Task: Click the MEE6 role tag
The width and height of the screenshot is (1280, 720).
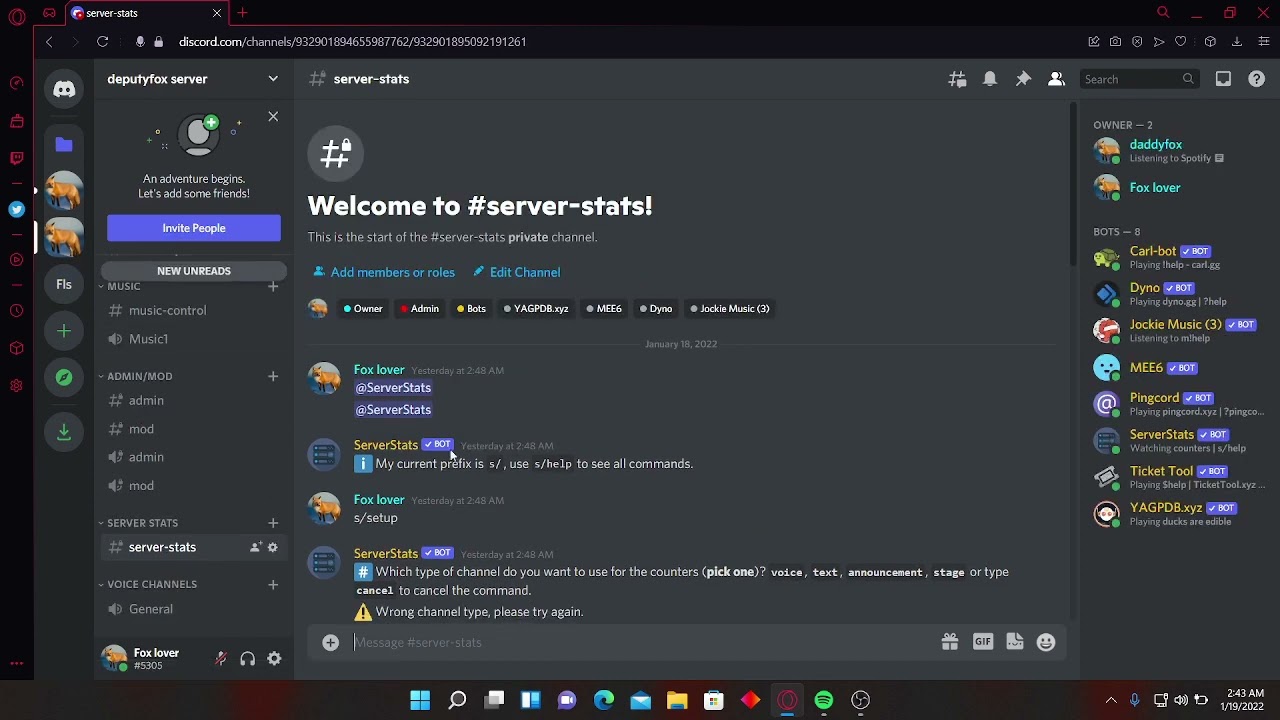Action: click(603, 309)
